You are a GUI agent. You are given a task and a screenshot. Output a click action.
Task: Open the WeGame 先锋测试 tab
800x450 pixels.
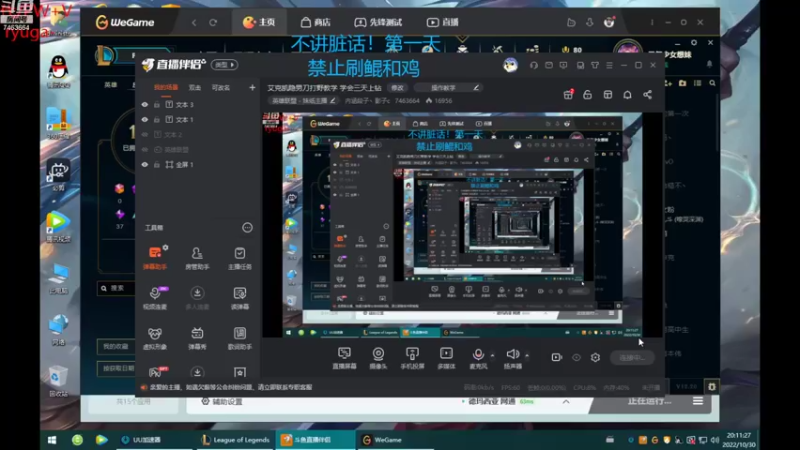379,22
